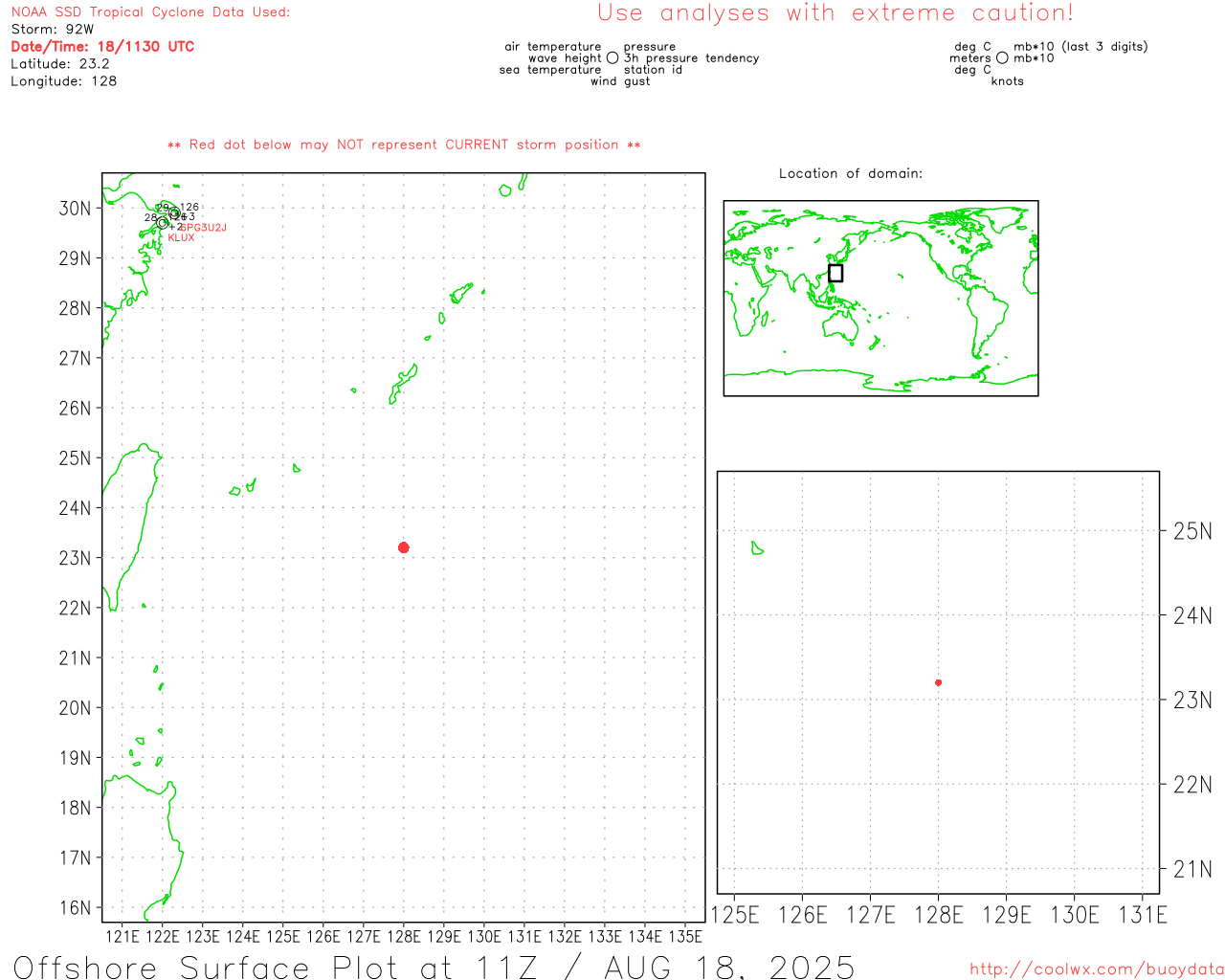The image size is (1225, 980).
Task: Click the 'Longitude: 128' text
Action: pyautogui.click(x=64, y=81)
